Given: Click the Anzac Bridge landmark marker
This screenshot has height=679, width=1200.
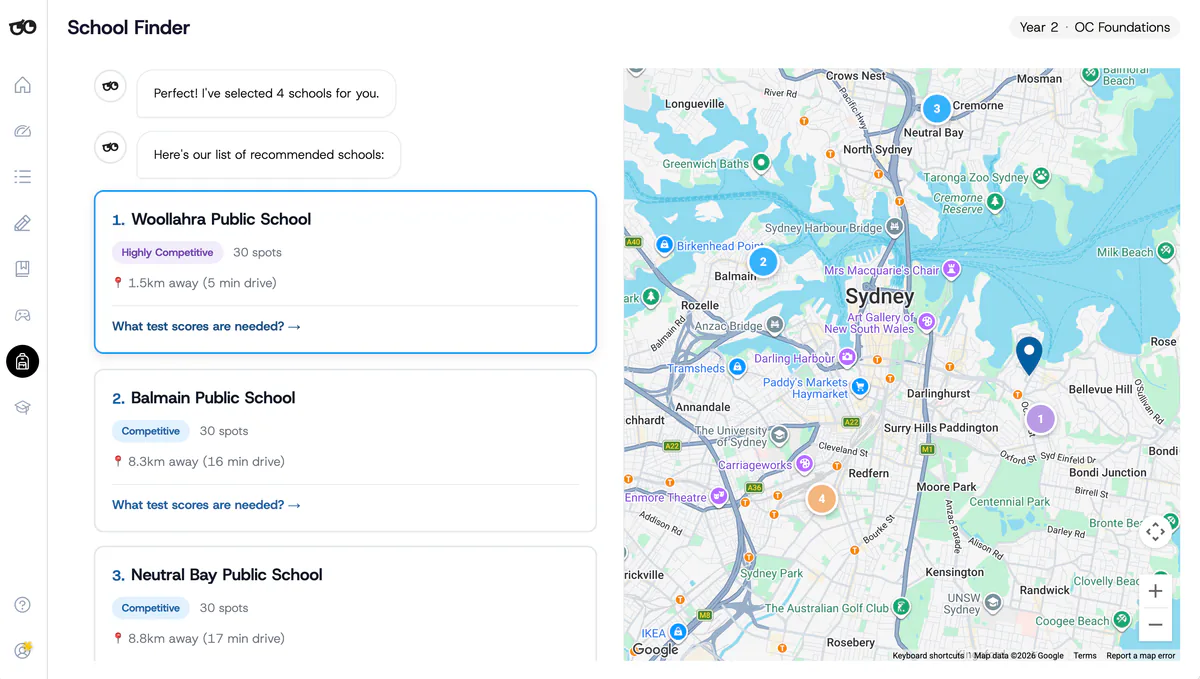Looking at the screenshot, I should (775, 325).
